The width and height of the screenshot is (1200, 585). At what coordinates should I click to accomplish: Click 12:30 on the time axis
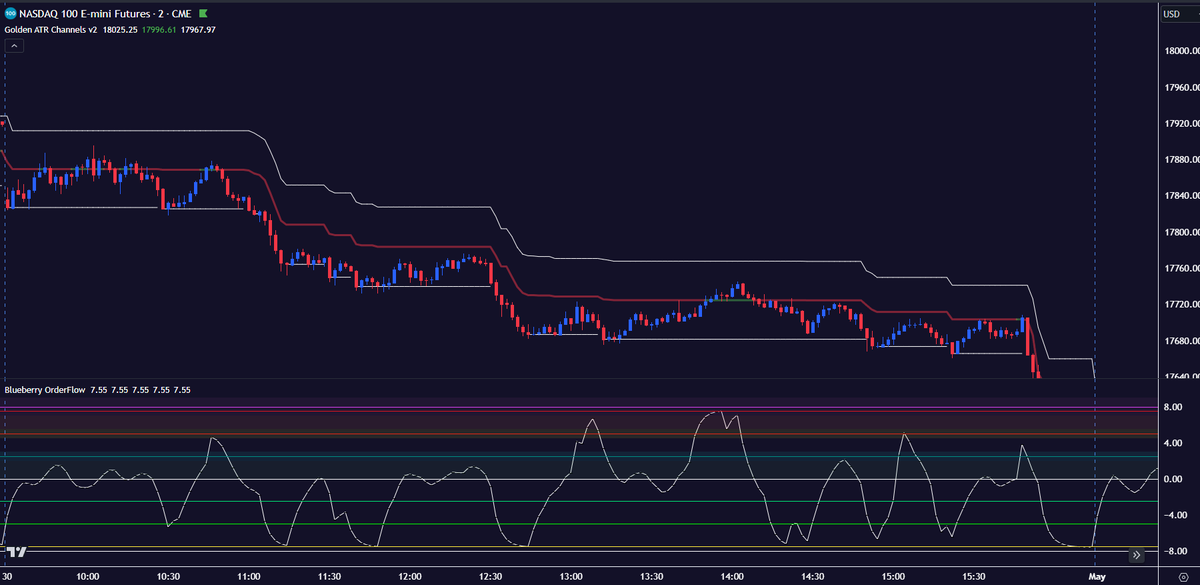(490, 577)
